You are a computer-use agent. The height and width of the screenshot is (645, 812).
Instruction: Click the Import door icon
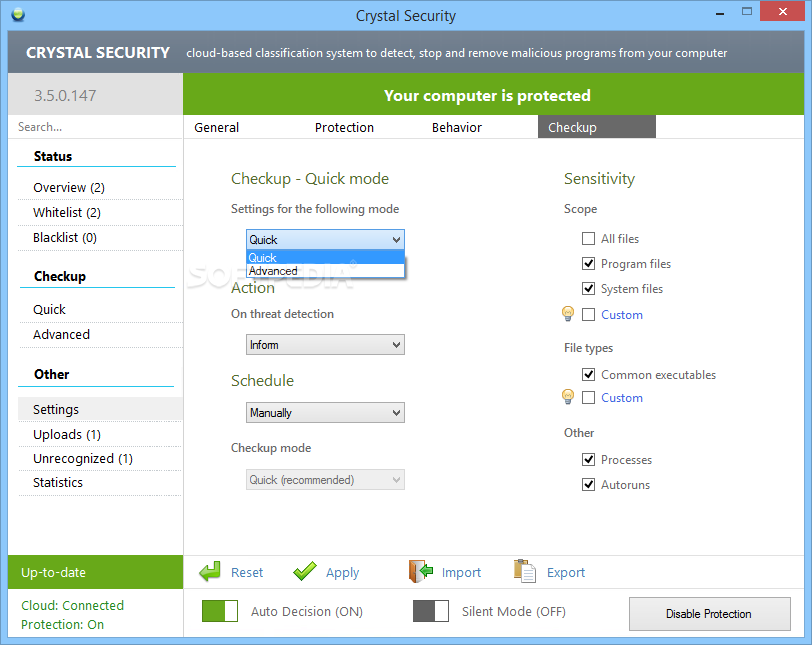point(420,571)
